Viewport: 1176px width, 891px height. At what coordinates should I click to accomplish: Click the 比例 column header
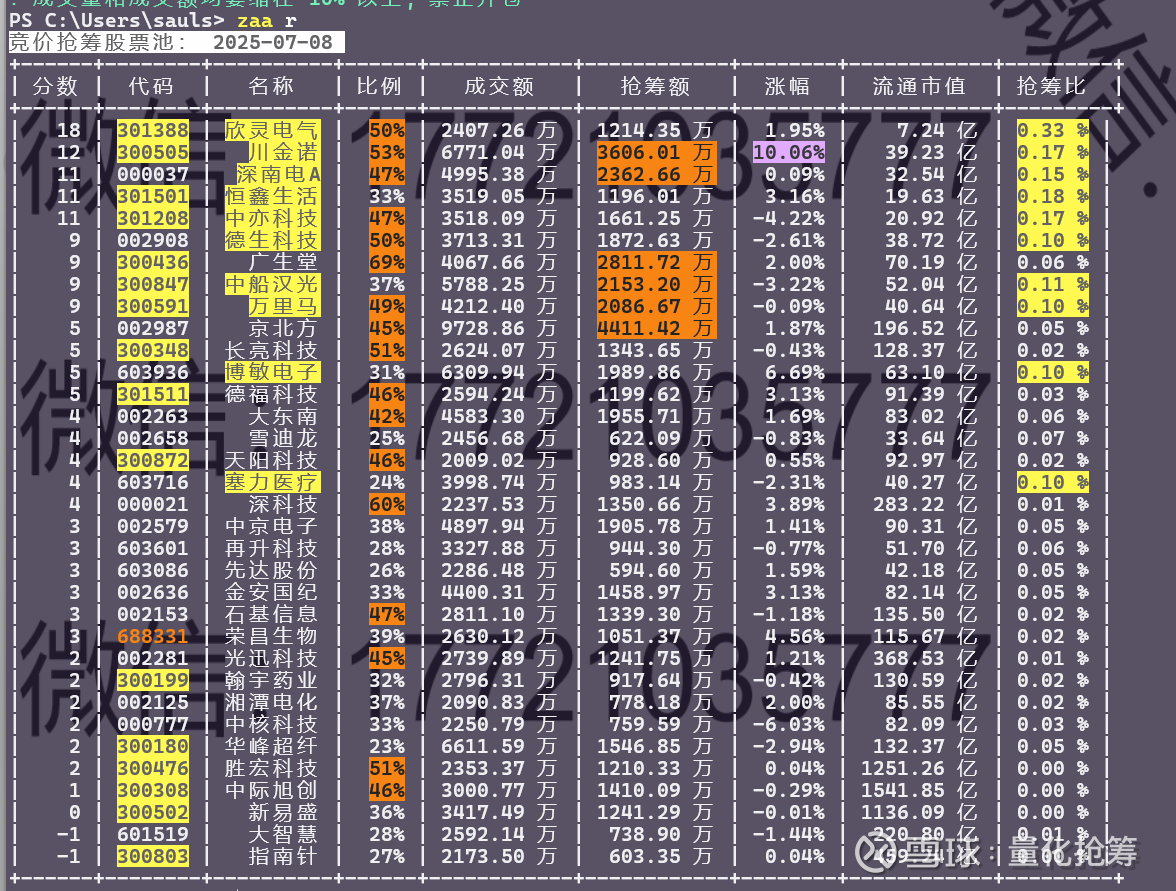tap(380, 86)
